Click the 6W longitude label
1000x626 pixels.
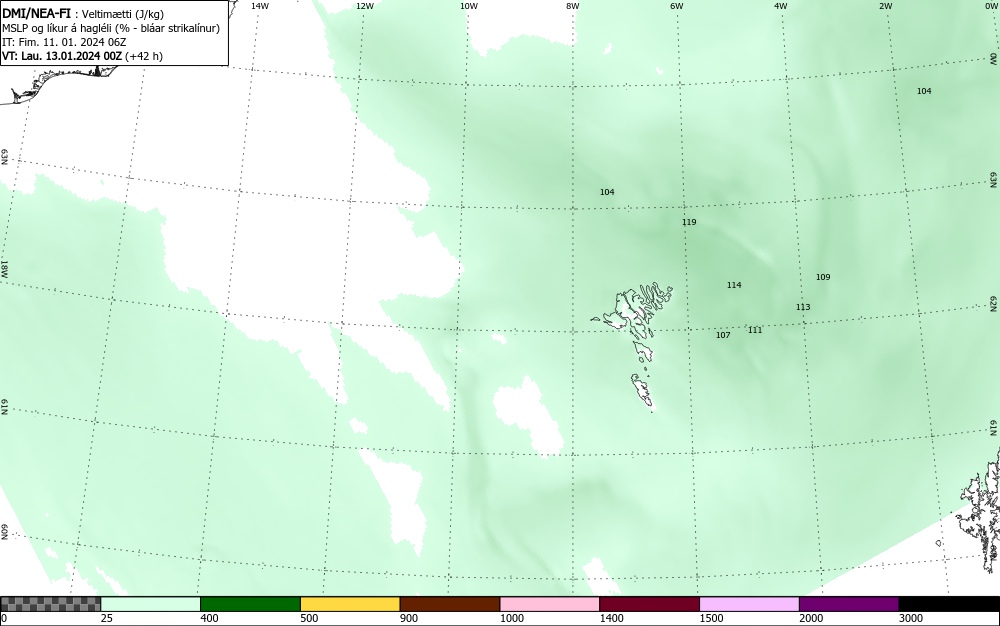[677, 6]
